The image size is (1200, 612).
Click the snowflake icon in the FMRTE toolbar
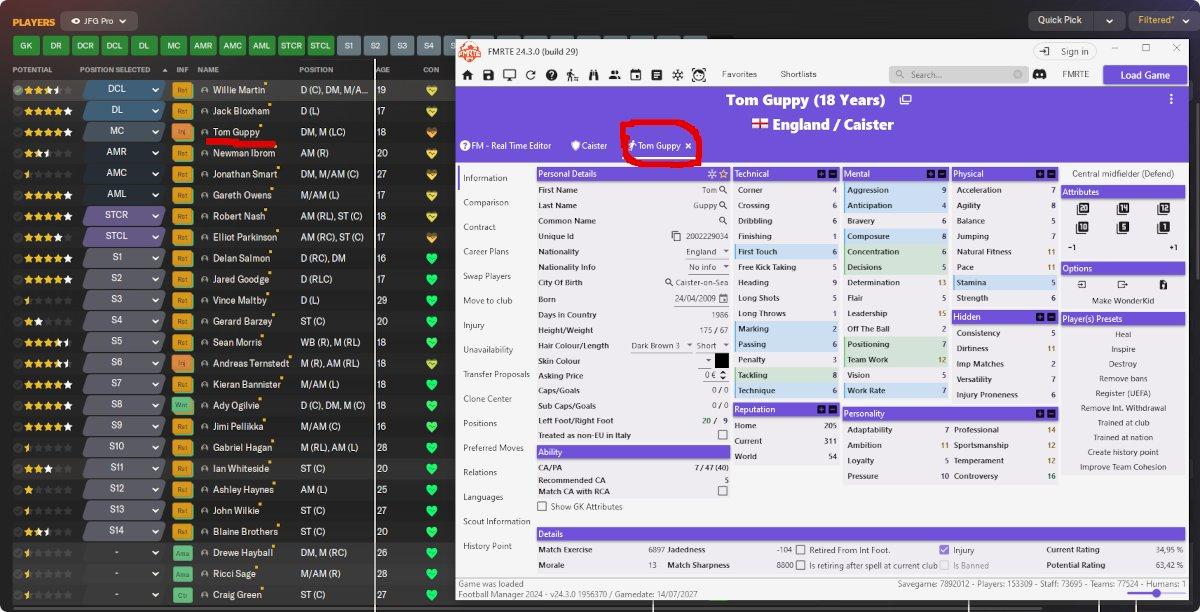pos(677,74)
